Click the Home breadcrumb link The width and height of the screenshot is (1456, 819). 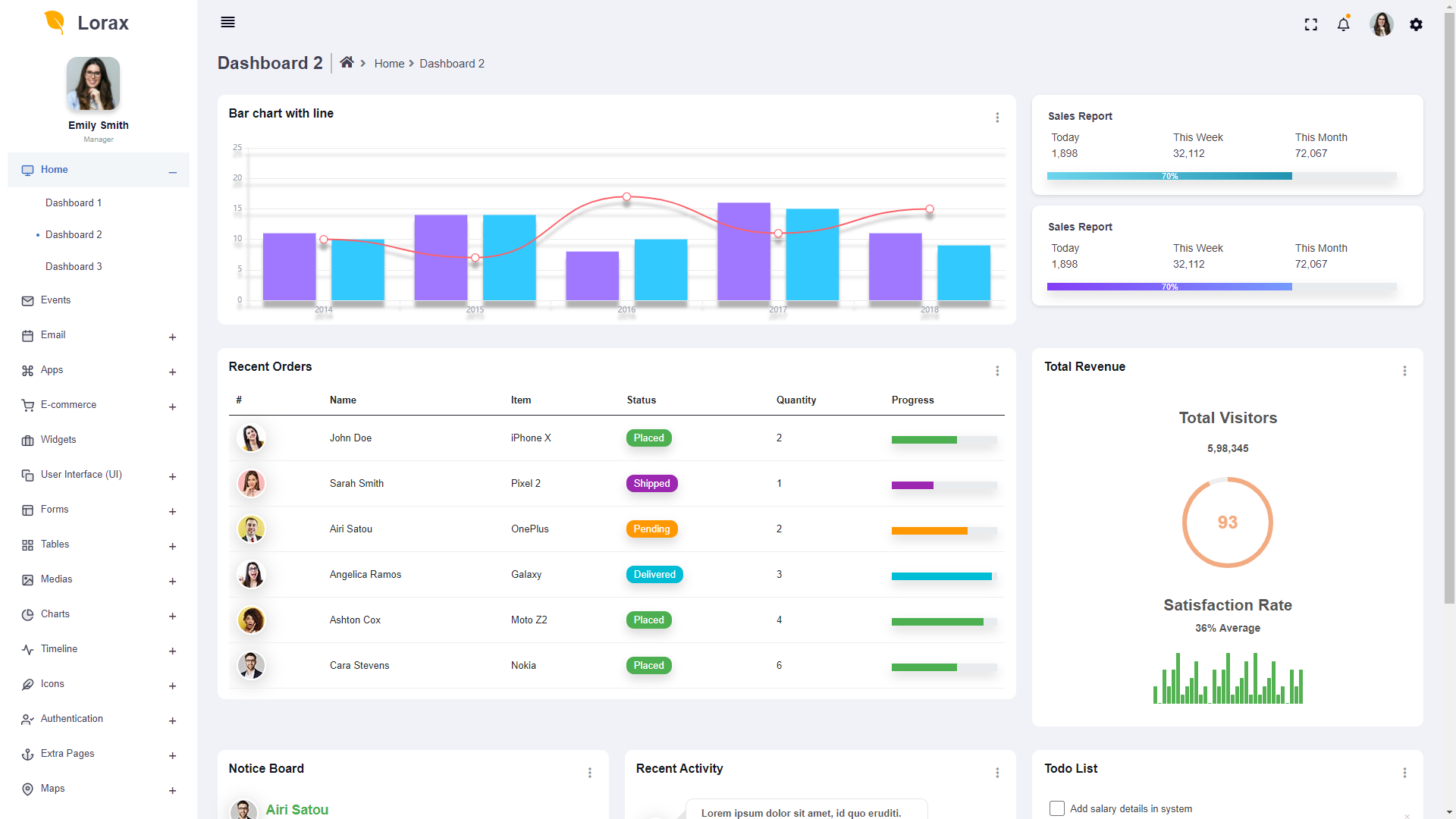(389, 64)
